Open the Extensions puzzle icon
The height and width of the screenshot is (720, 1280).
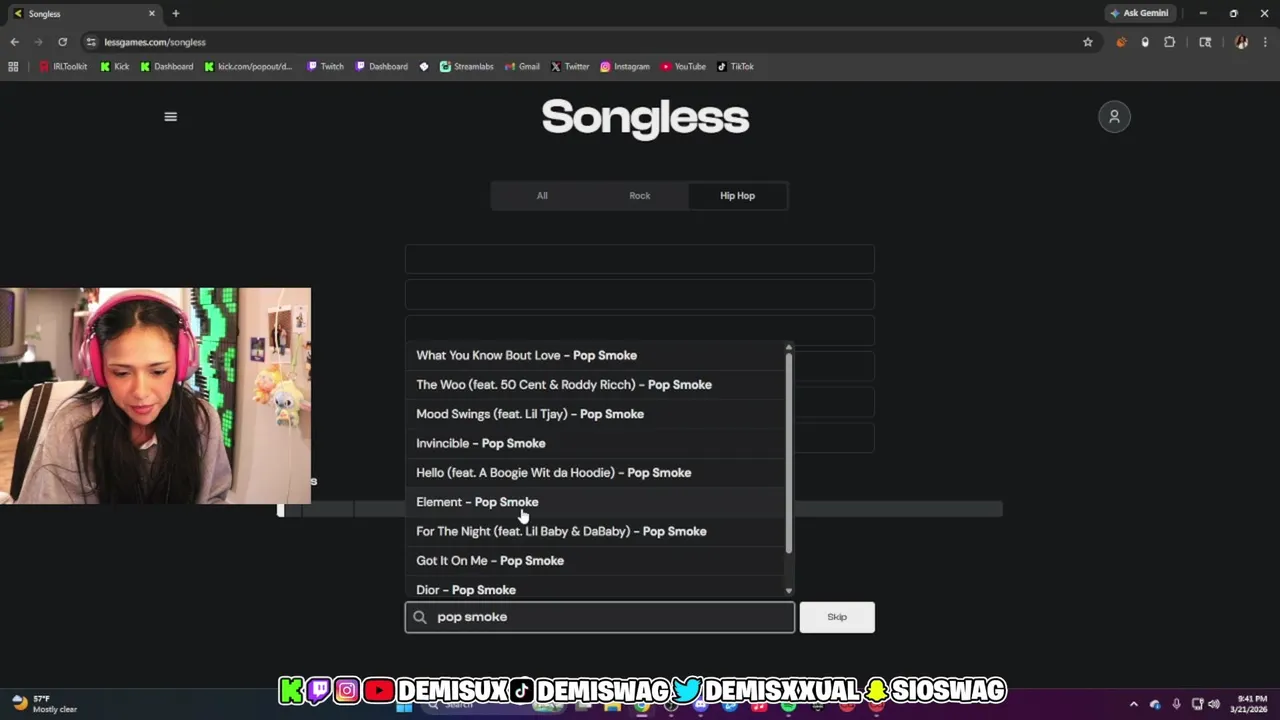point(1169,42)
